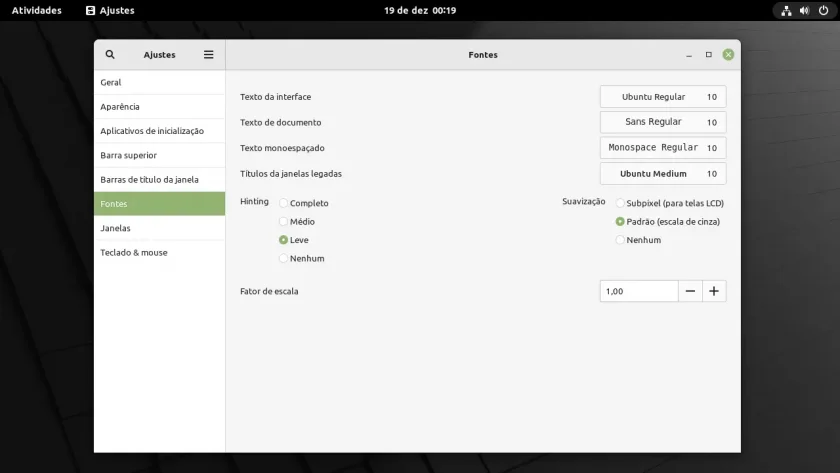The height and width of the screenshot is (473, 840).
Task: Click the Fator de escala label
Action: [x=269, y=291]
